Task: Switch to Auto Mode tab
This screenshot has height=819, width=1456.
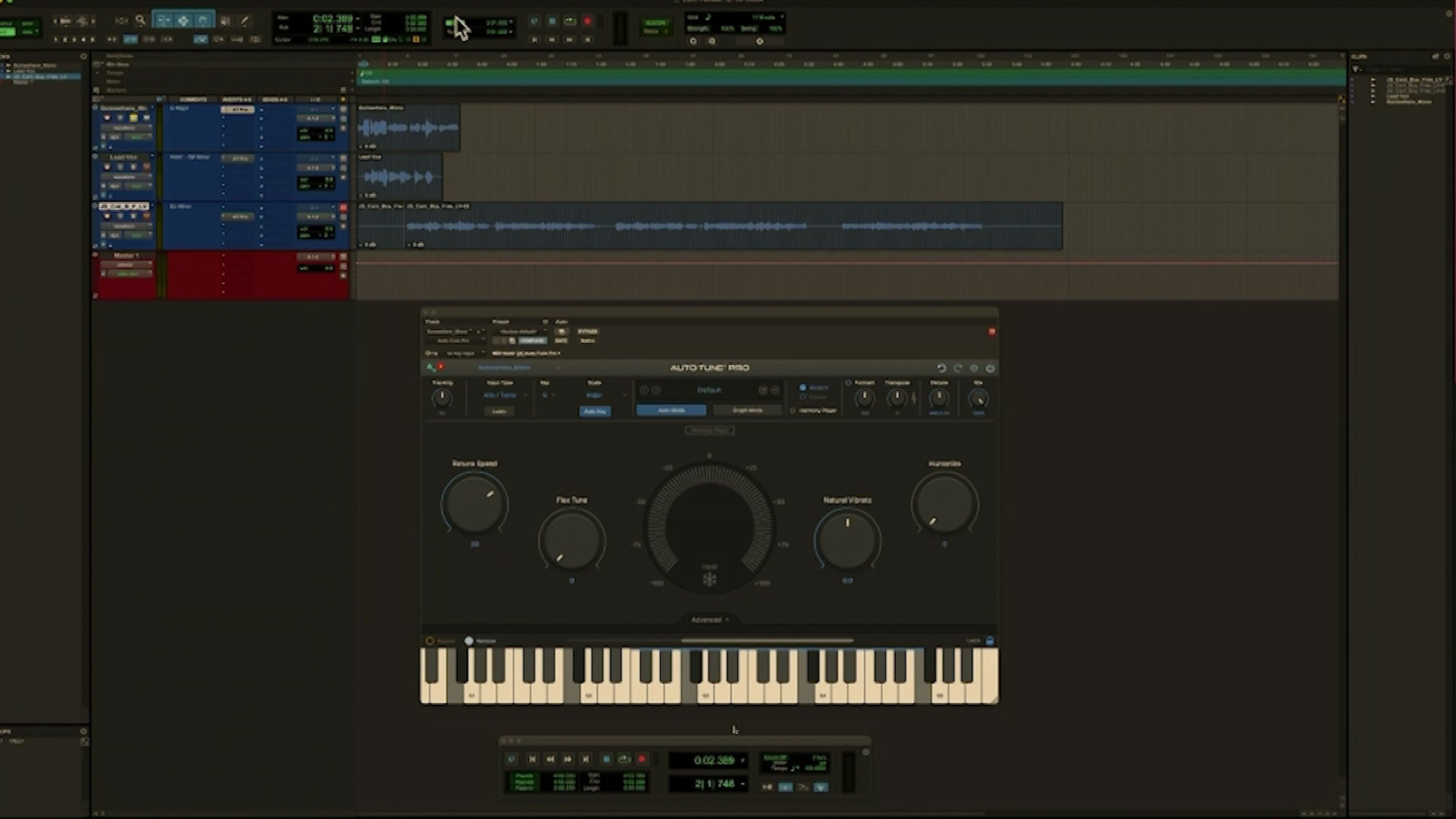Action: click(x=672, y=410)
